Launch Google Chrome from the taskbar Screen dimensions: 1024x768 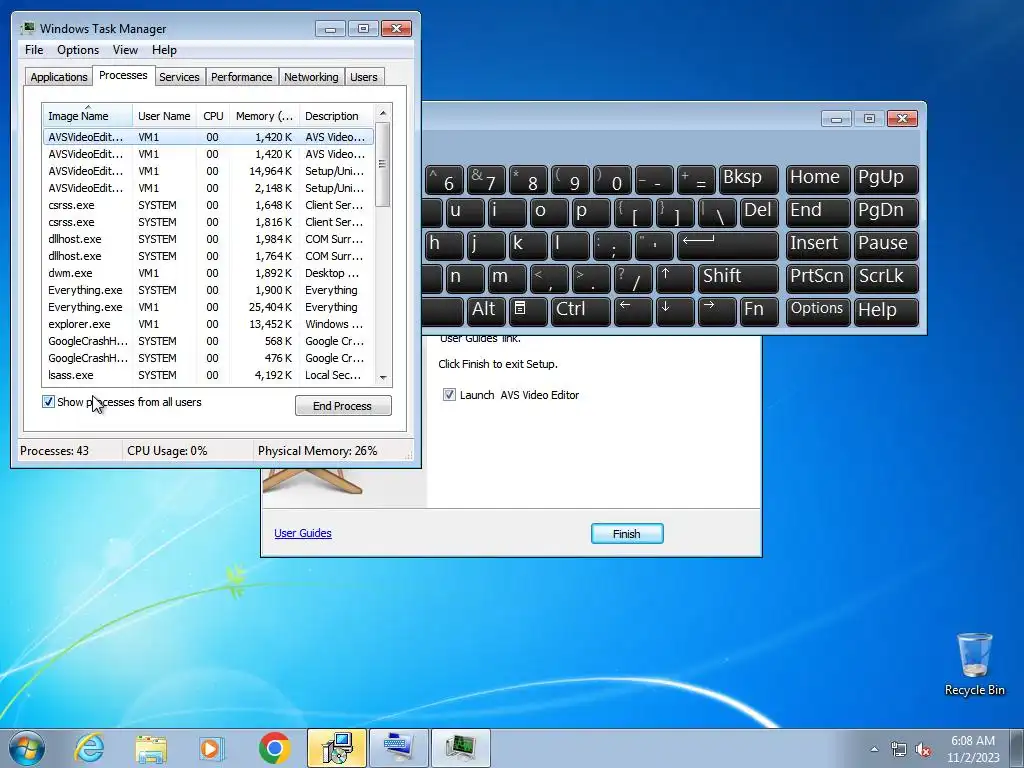tap(274, 748)
